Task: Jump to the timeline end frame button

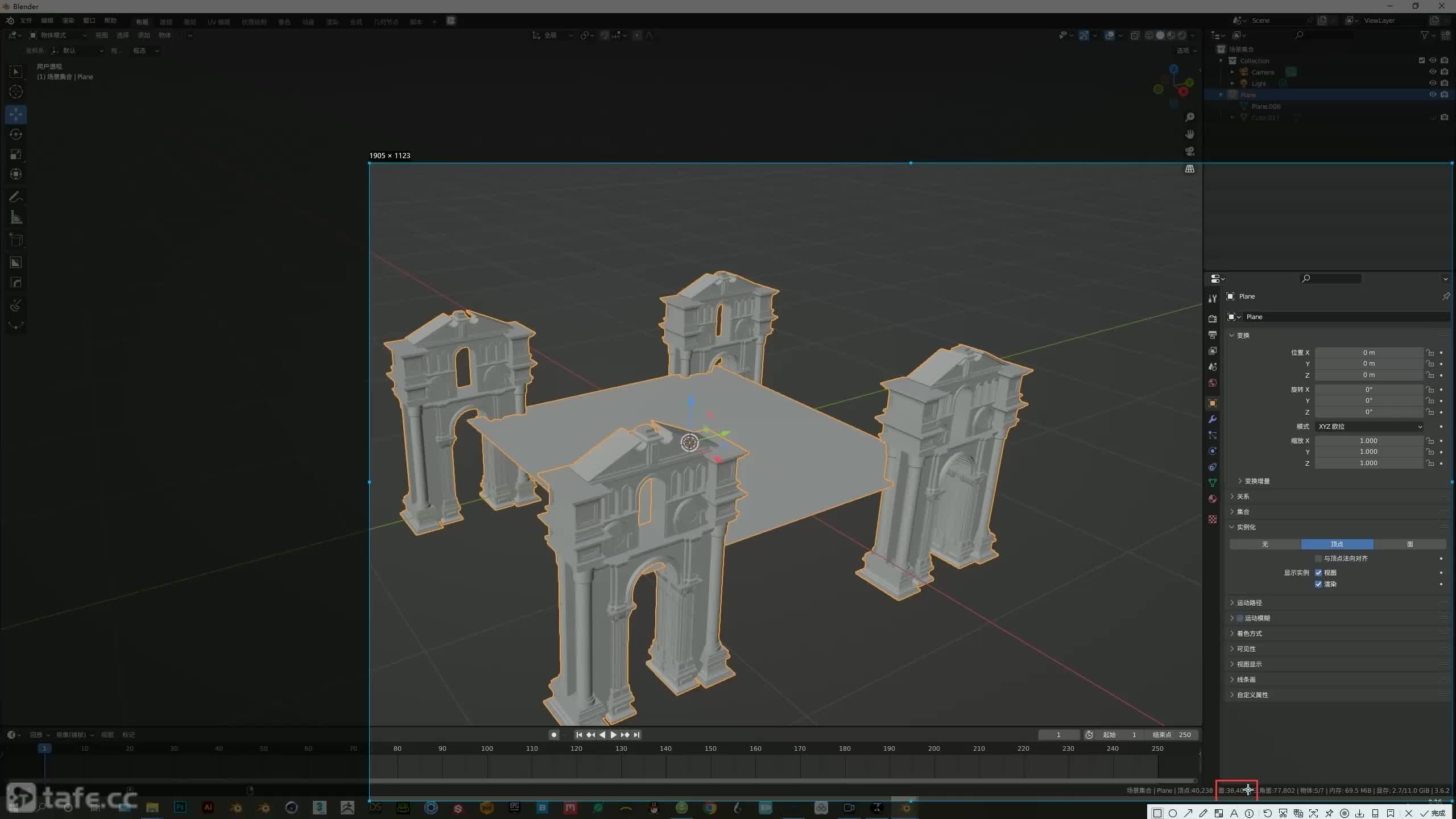Action: tap(636, 735)
